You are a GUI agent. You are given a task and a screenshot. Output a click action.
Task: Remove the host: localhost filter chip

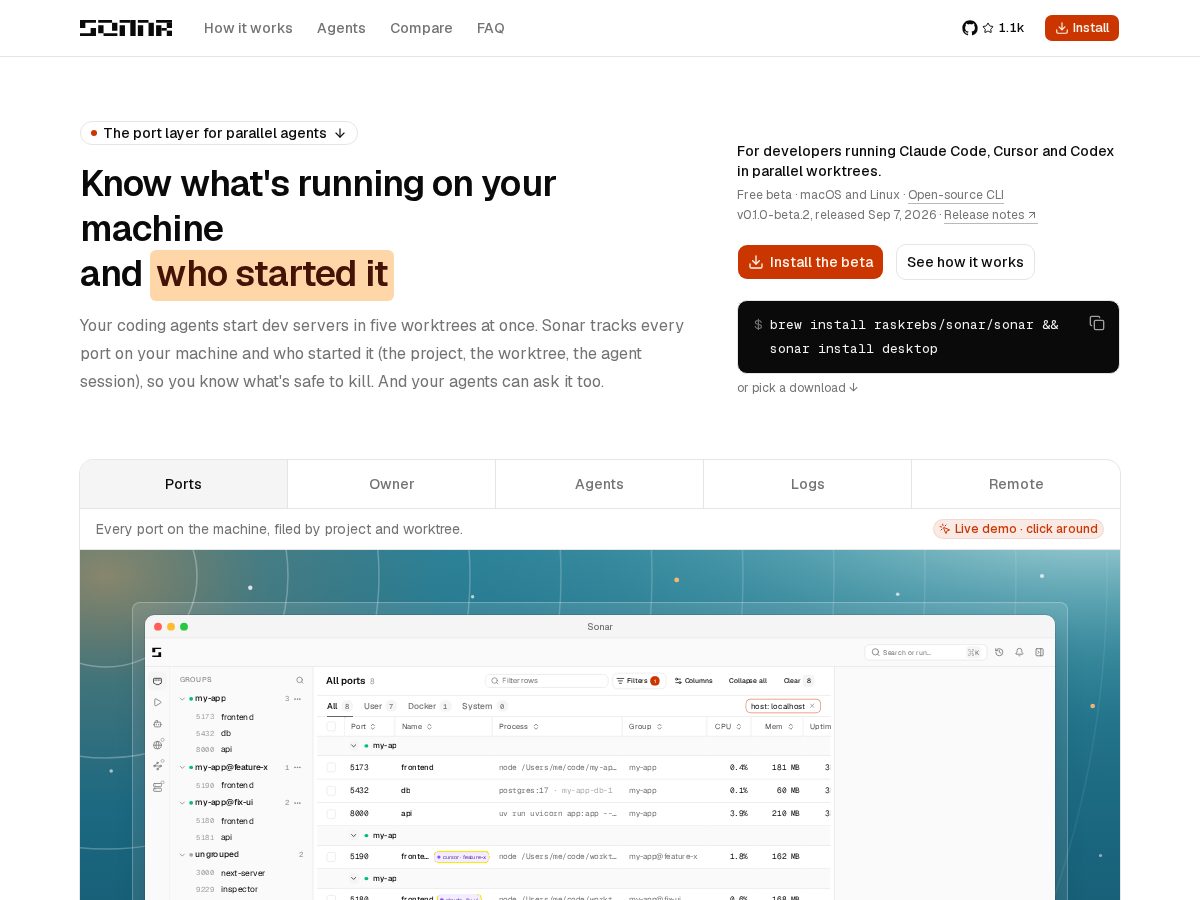812,706
